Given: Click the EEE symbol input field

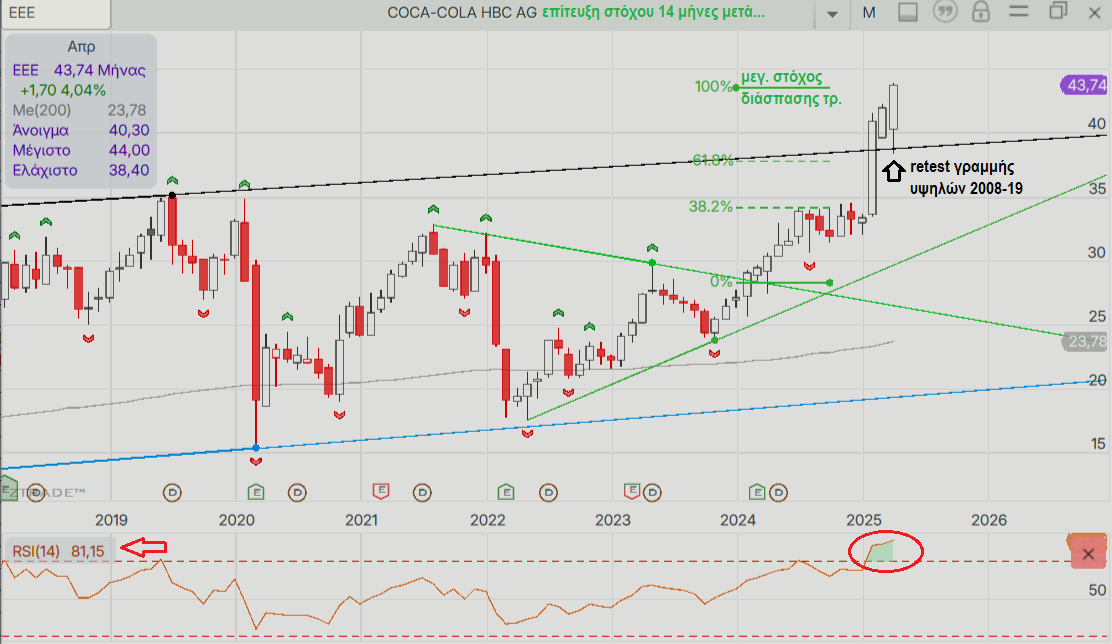Looking at the screenshot, I should click(x=55, y=13).
